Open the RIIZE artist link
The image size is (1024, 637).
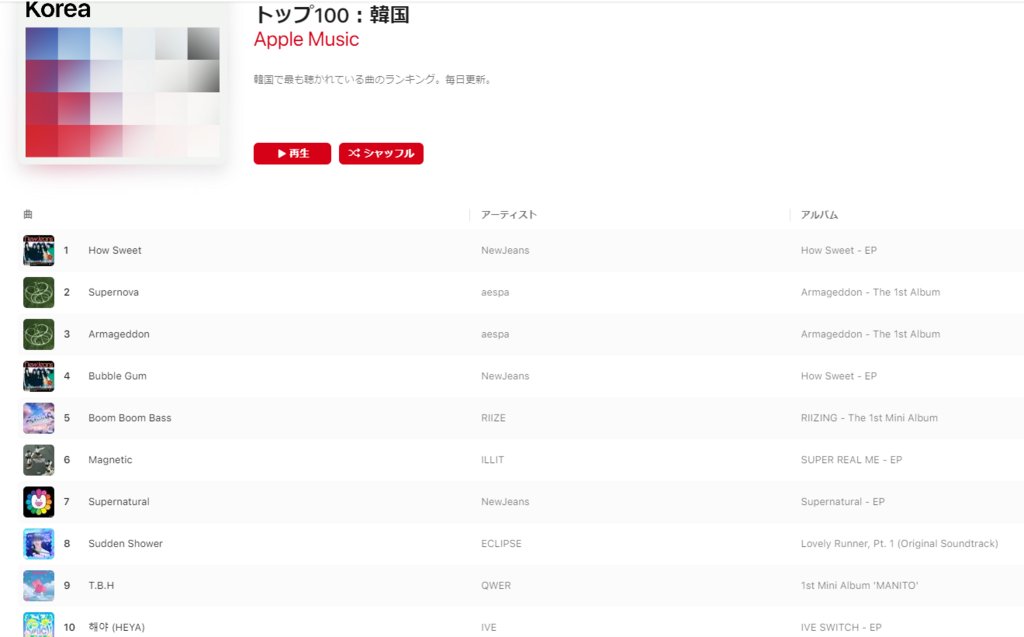(x=493, y=418)
